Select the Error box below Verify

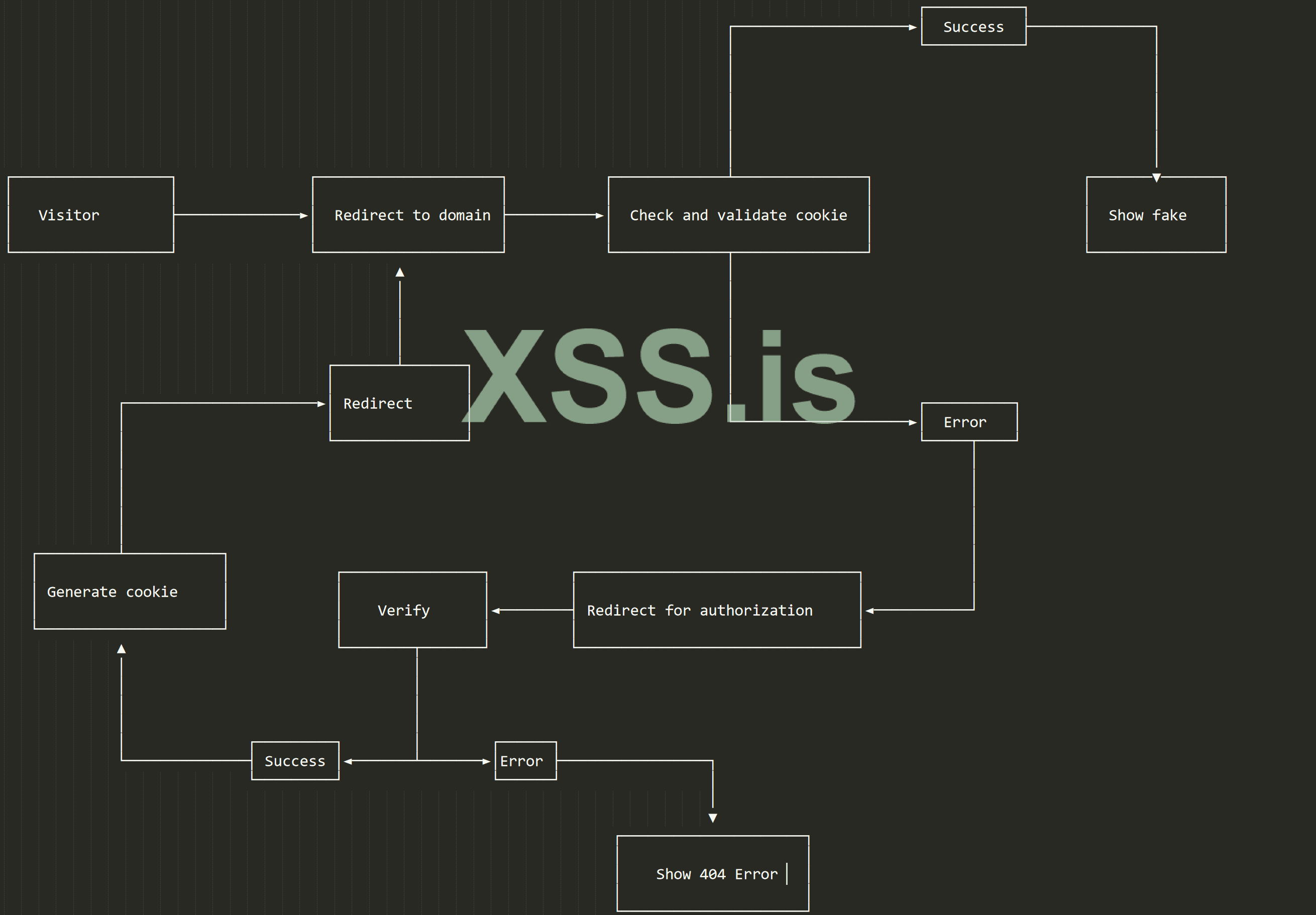tap(525, 761)
